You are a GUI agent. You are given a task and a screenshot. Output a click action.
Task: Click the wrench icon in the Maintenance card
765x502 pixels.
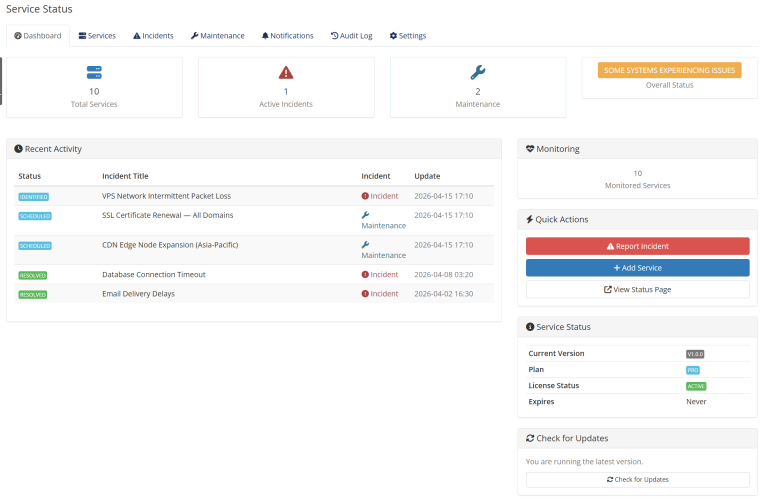(x=478, y=72)
